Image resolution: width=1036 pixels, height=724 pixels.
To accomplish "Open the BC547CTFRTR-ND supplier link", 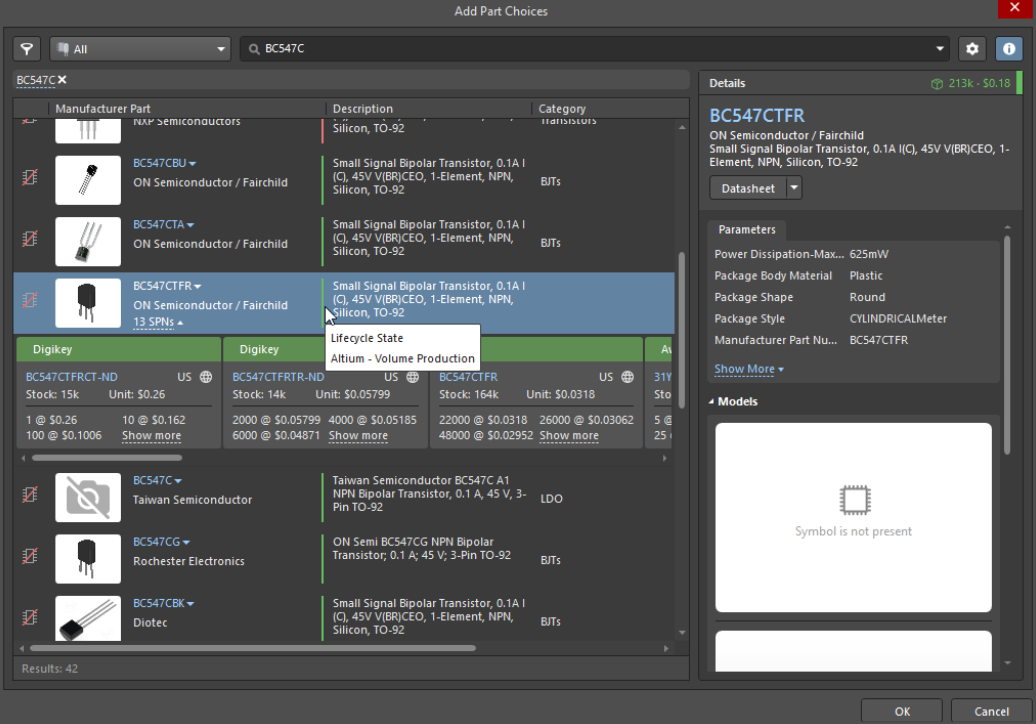I will (278, 377).
